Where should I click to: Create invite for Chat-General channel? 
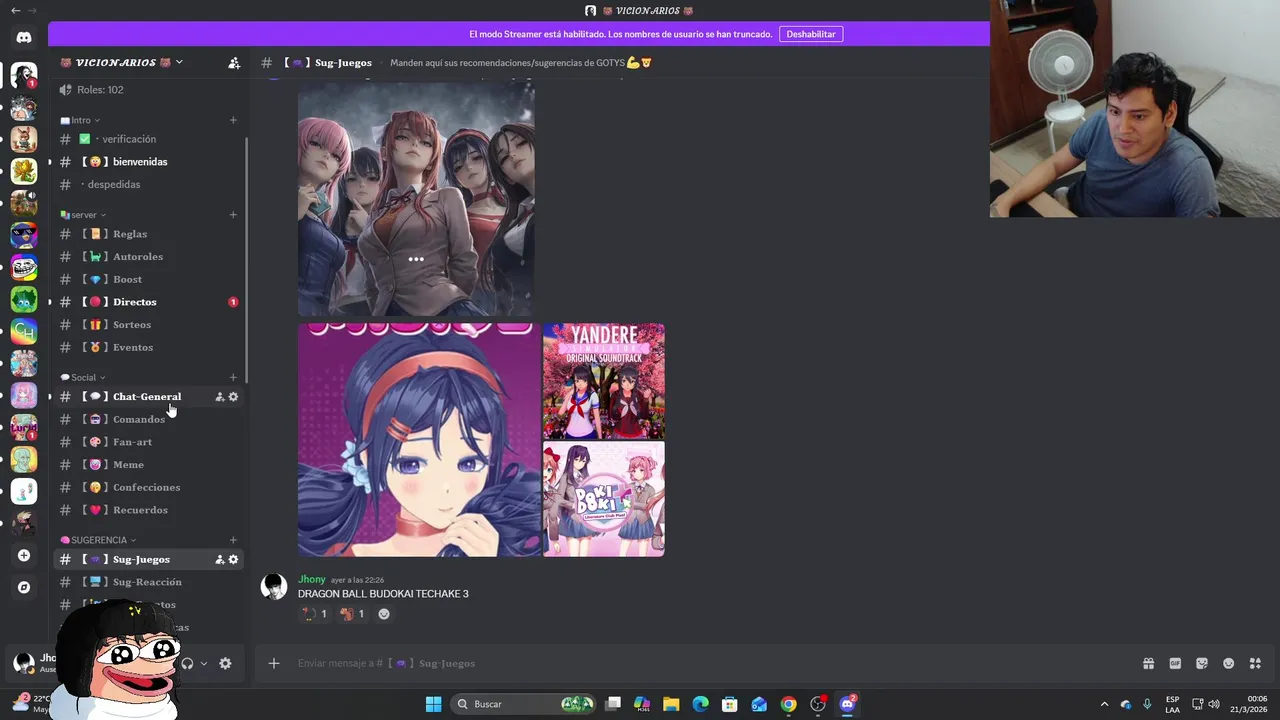220,397
